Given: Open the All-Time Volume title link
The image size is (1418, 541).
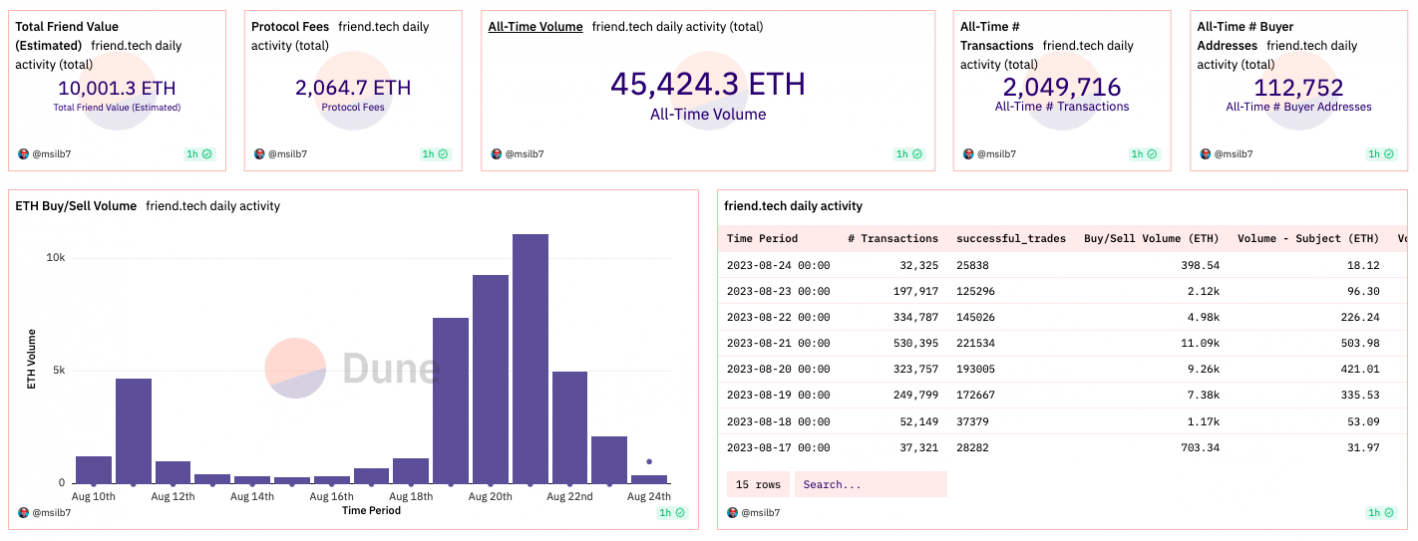Looking at the screenshot, I should pyautogui.click(x=535, y=27).
